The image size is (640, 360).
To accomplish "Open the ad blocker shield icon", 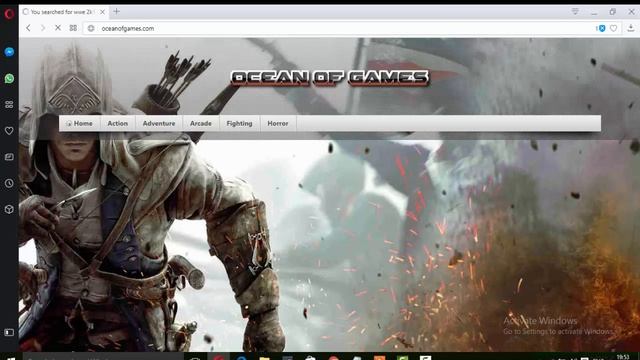I will [x=601, y=28].
